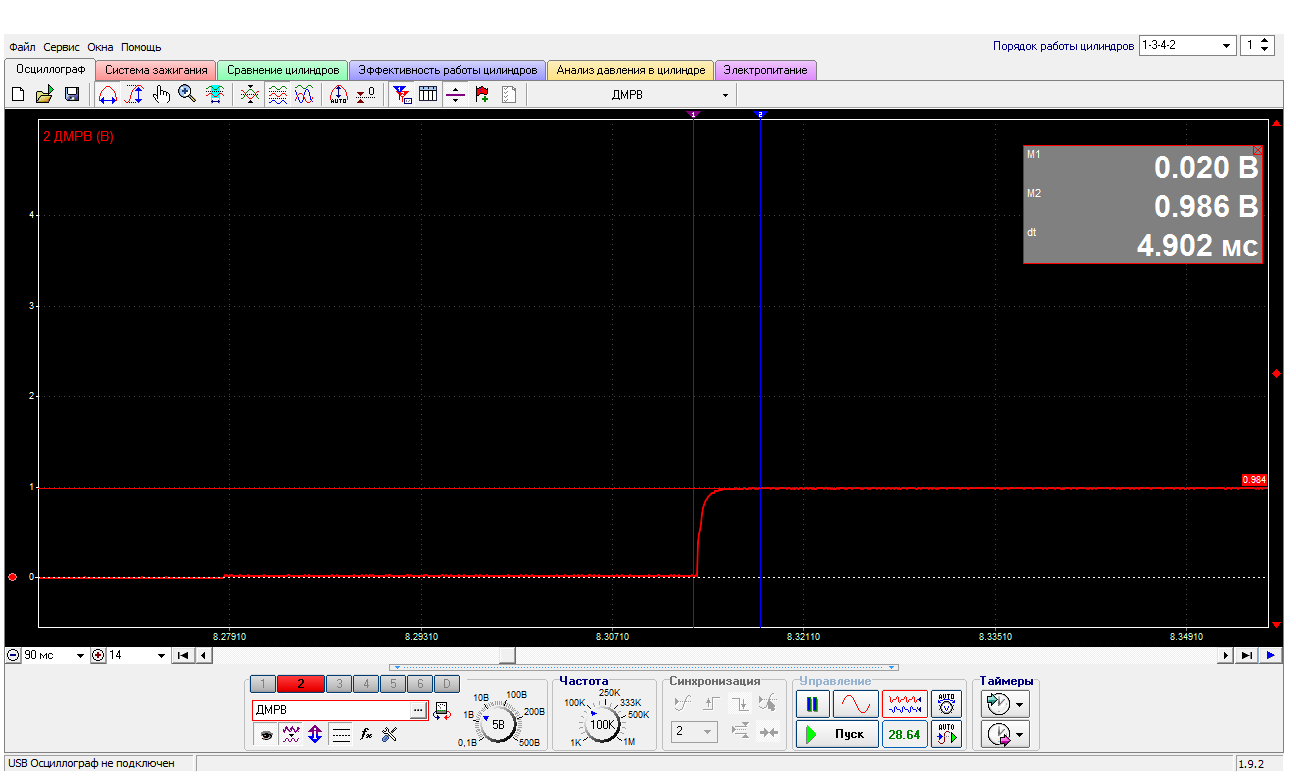Click the voltage range knob showing 5В
The width and height of the screenshot is (1296, 776).
(x=497, y=723)
